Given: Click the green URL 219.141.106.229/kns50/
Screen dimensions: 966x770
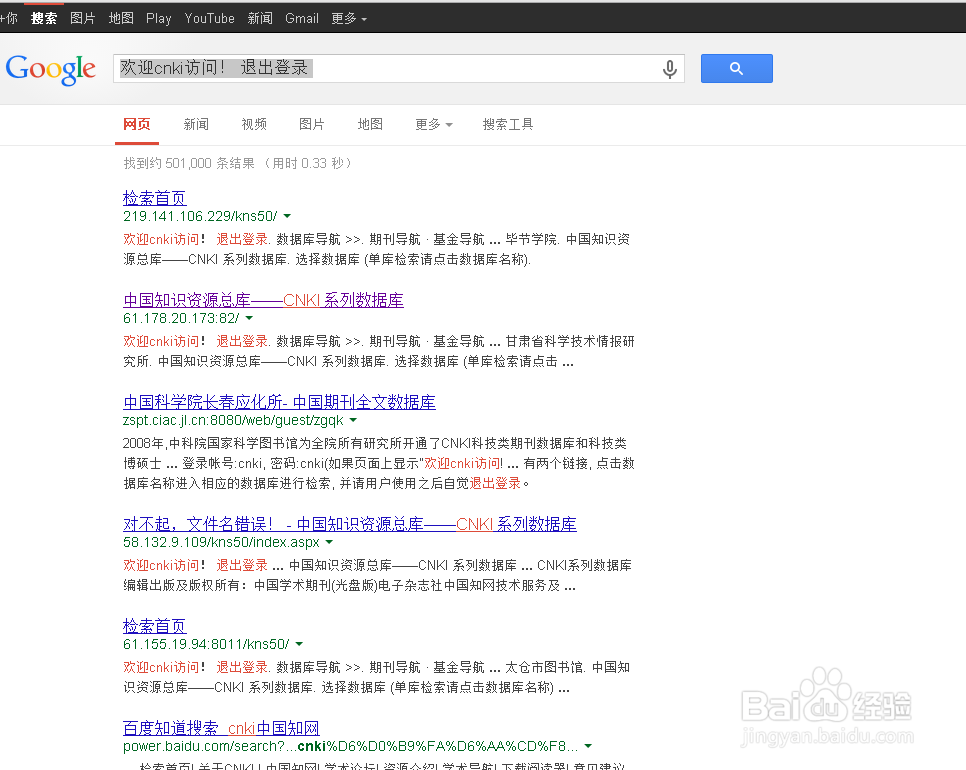Looking at the screenshot, I should [200, 216].
